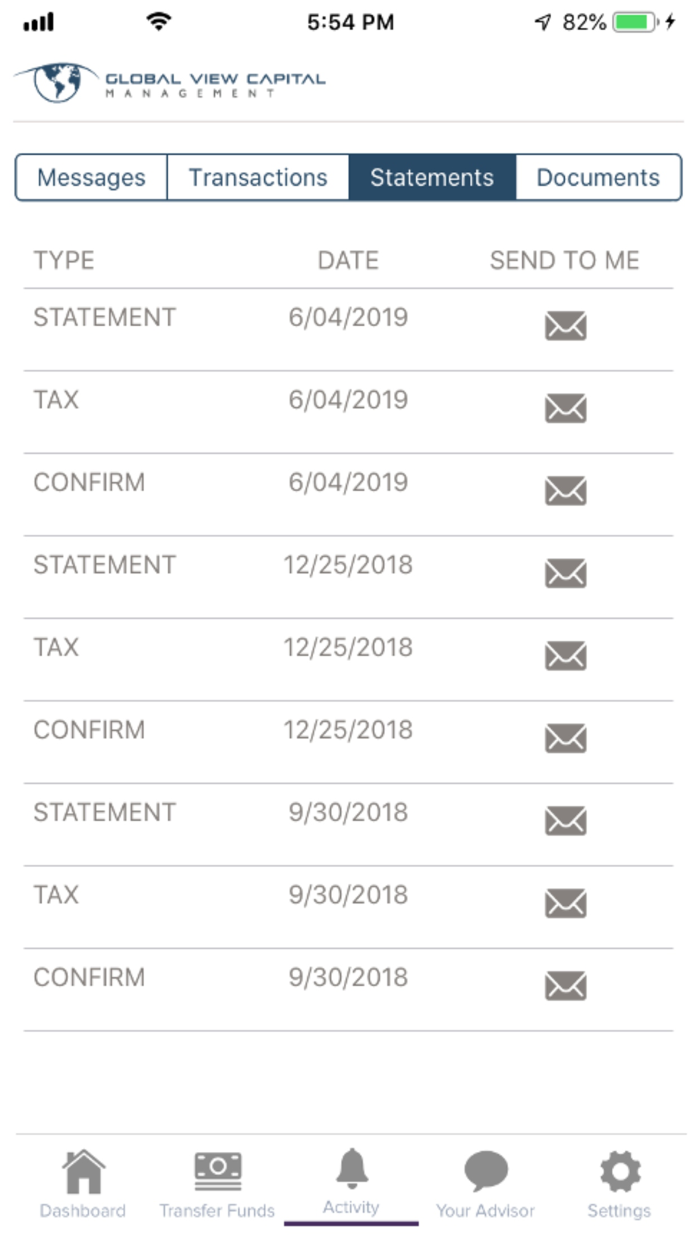Open the Transactions tab
Screen dimensions: 700x1244
pos(258,177)
